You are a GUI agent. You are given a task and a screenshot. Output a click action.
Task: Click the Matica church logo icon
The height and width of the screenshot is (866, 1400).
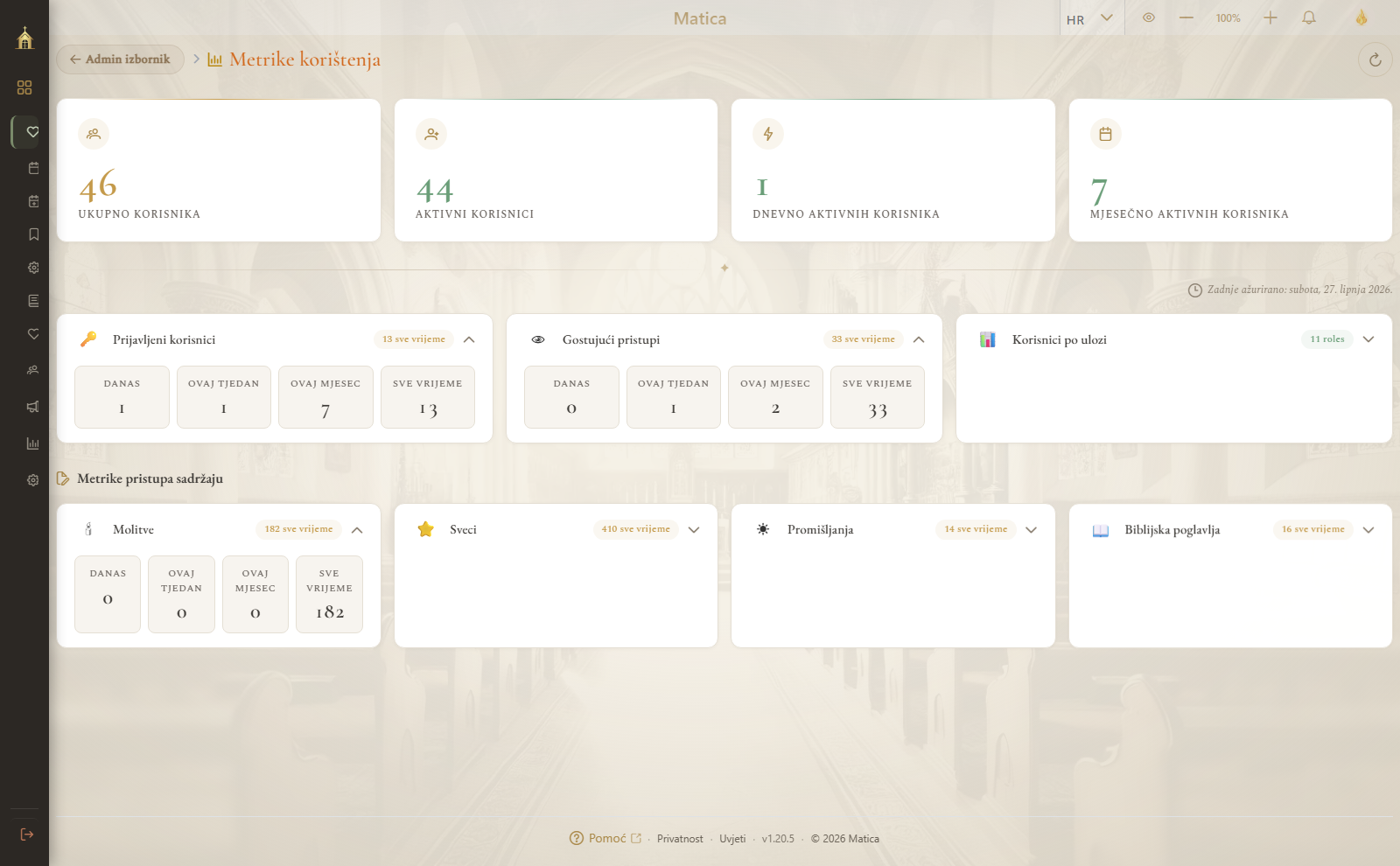24,38
